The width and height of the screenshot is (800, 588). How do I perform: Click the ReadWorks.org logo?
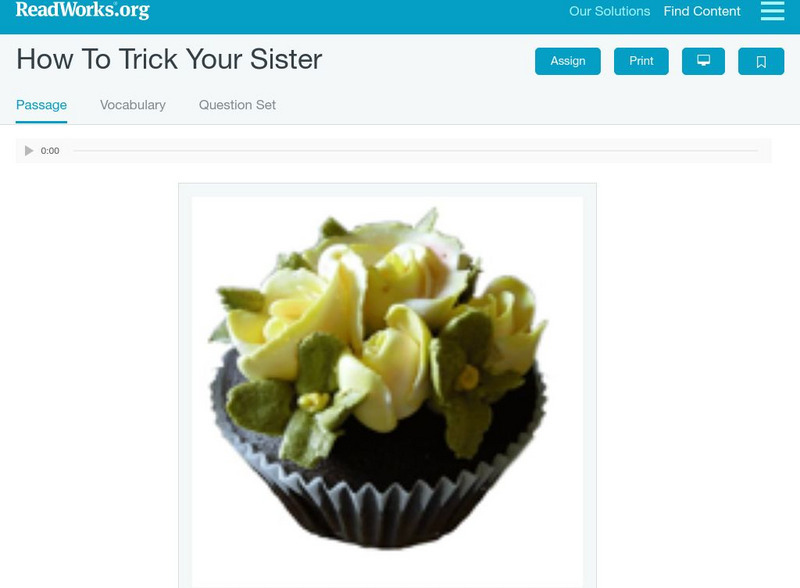[x=83, y=10]
